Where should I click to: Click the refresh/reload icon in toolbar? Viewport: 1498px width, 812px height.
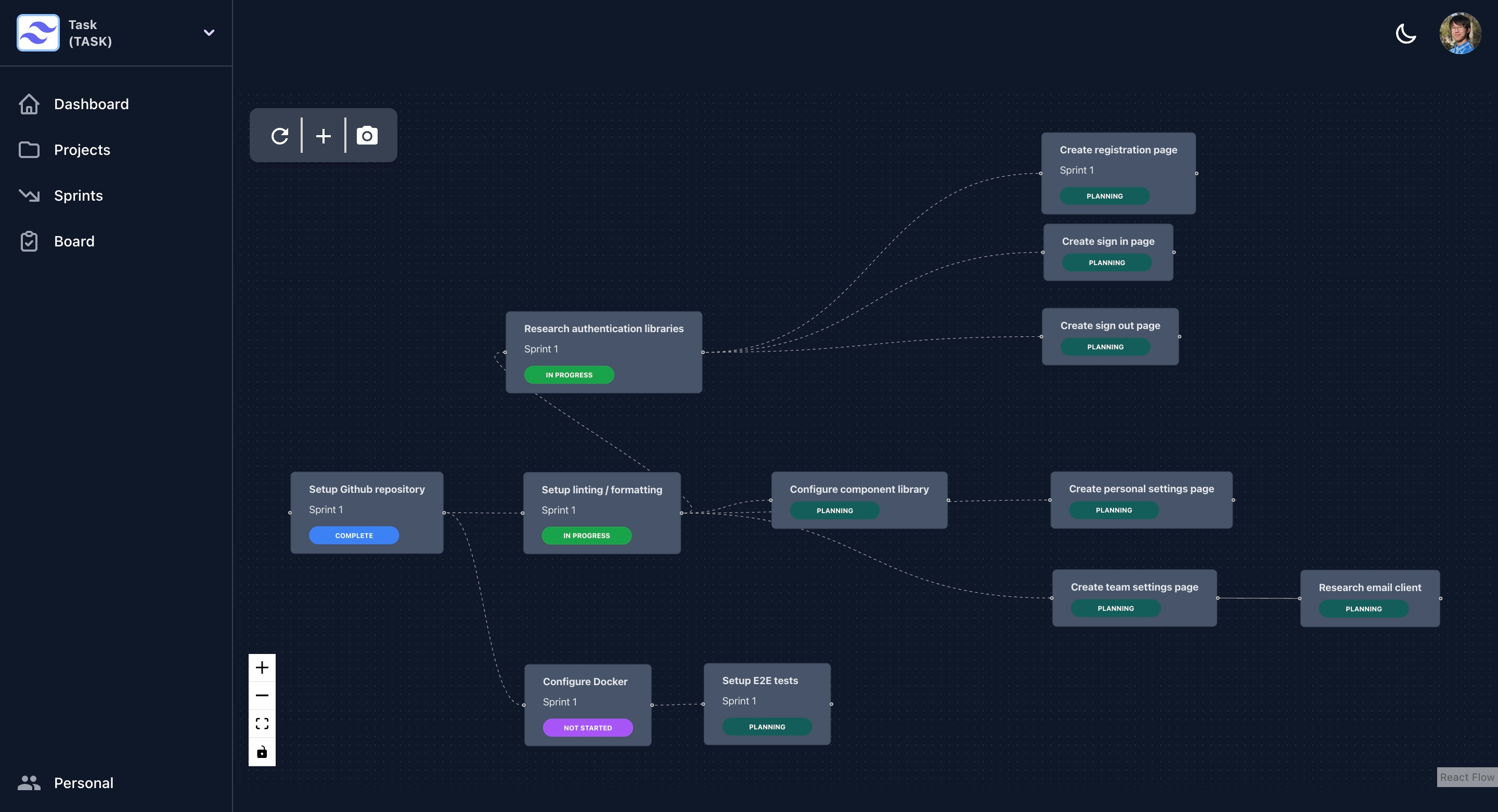(x=280, y=135)
